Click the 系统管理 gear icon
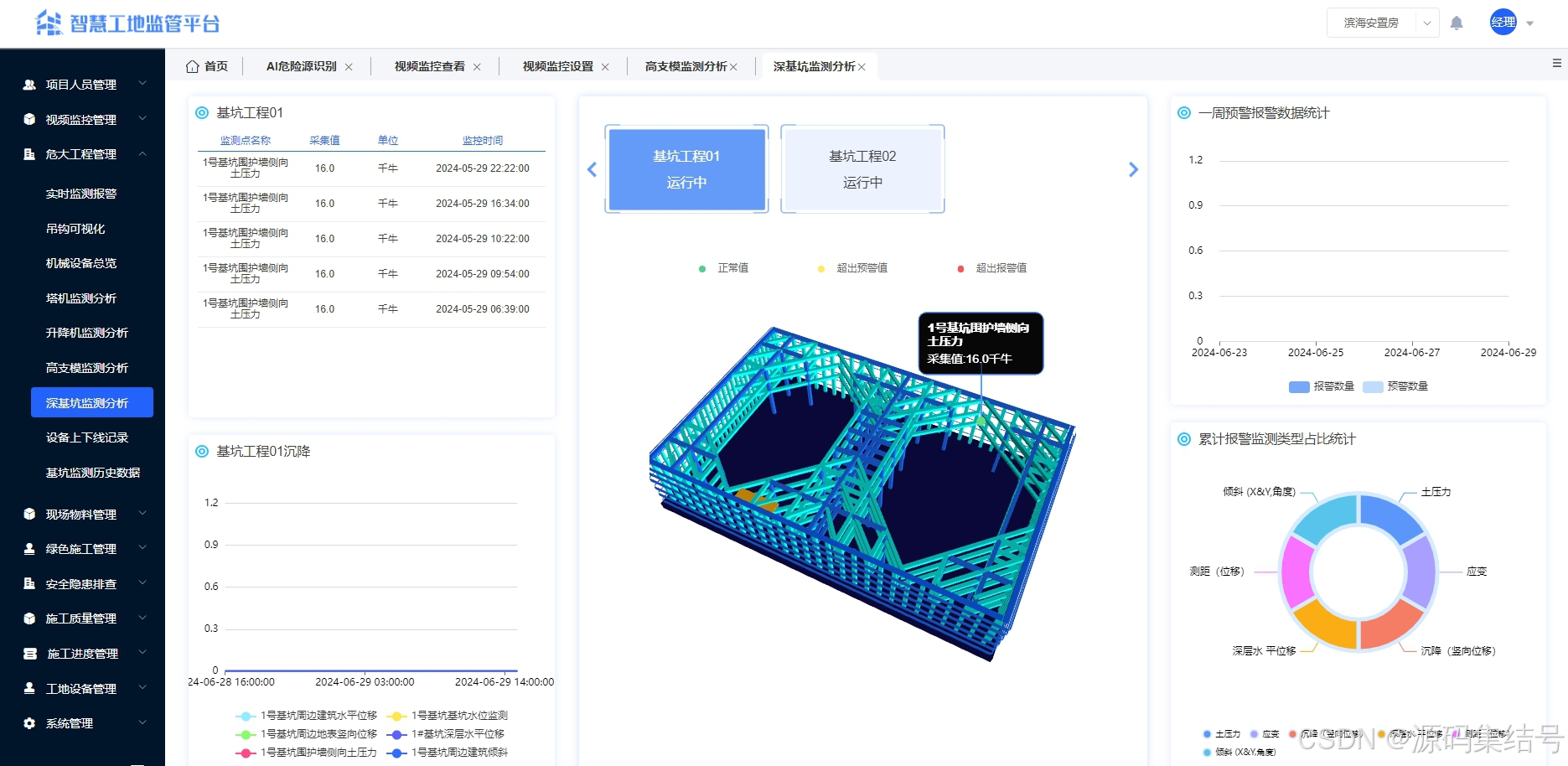Image resolution: width=1568 pixels, height=766 pixels. click(29, 723)
